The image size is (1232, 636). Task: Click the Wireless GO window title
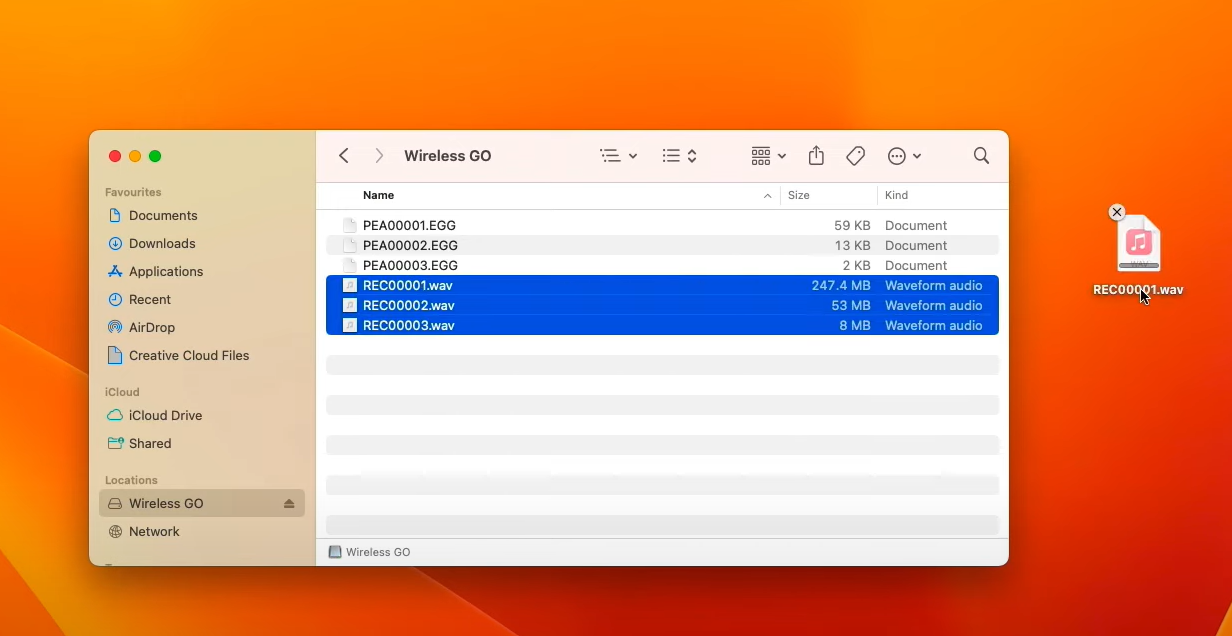coord(447,156)
